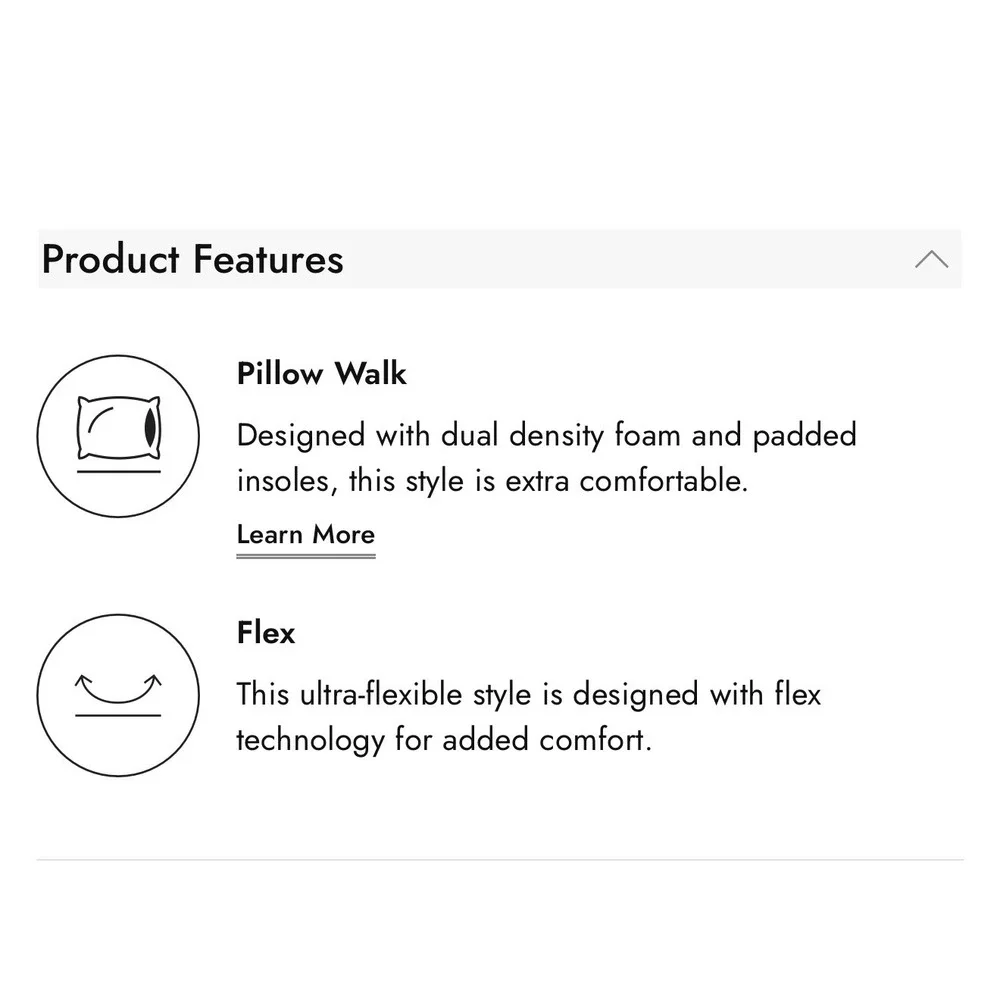
Task: Click the divider line below the features
Action: pos(500,860)
